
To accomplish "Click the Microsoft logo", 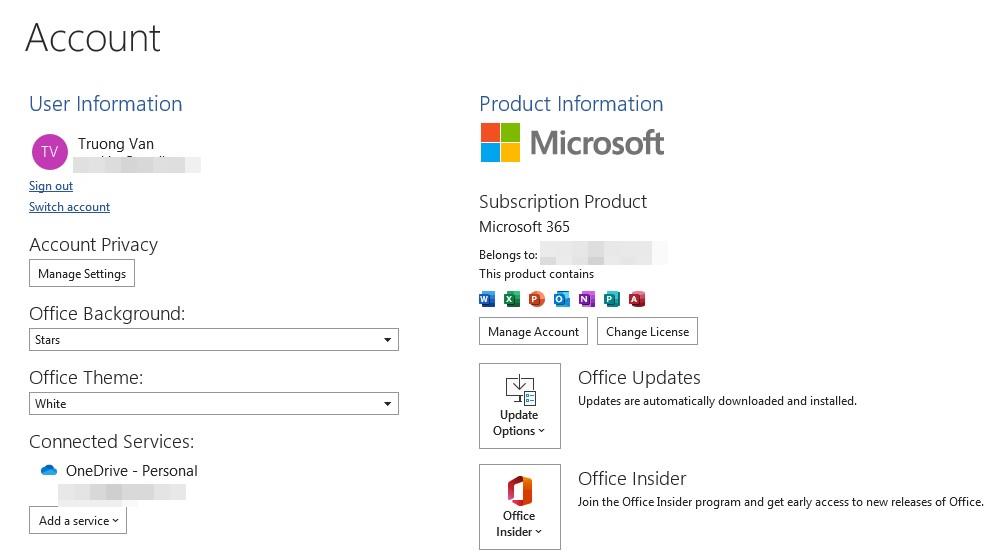I will pyautogui.click(x=572, y=143).
